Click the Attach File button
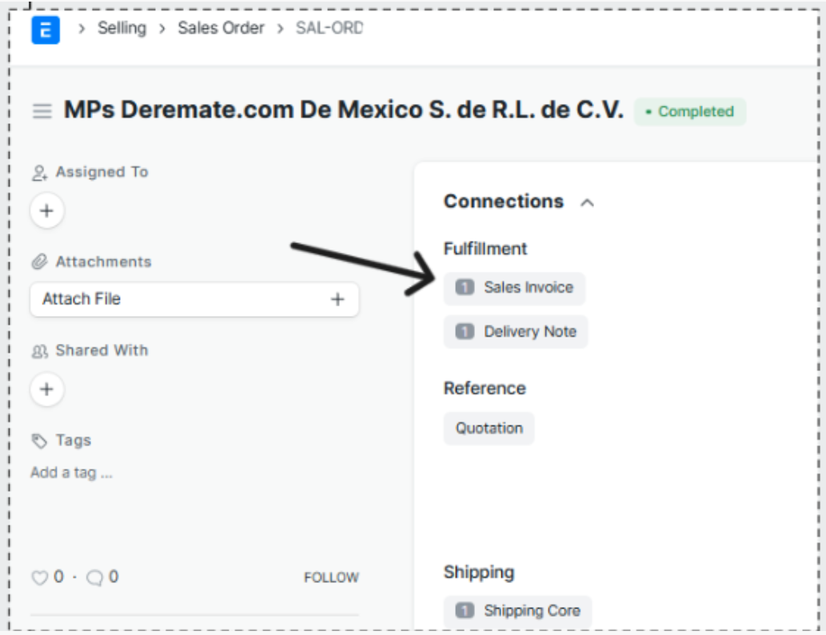The image size is (826, 635). [x=180, y=299]
